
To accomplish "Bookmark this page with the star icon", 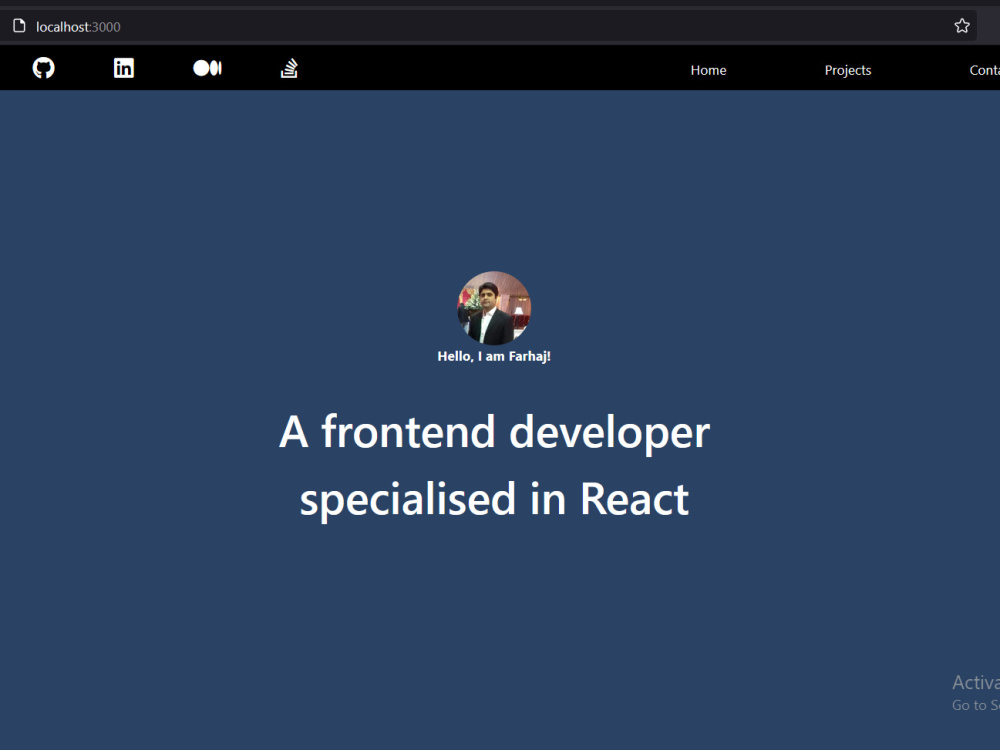I will pos(962,26).
